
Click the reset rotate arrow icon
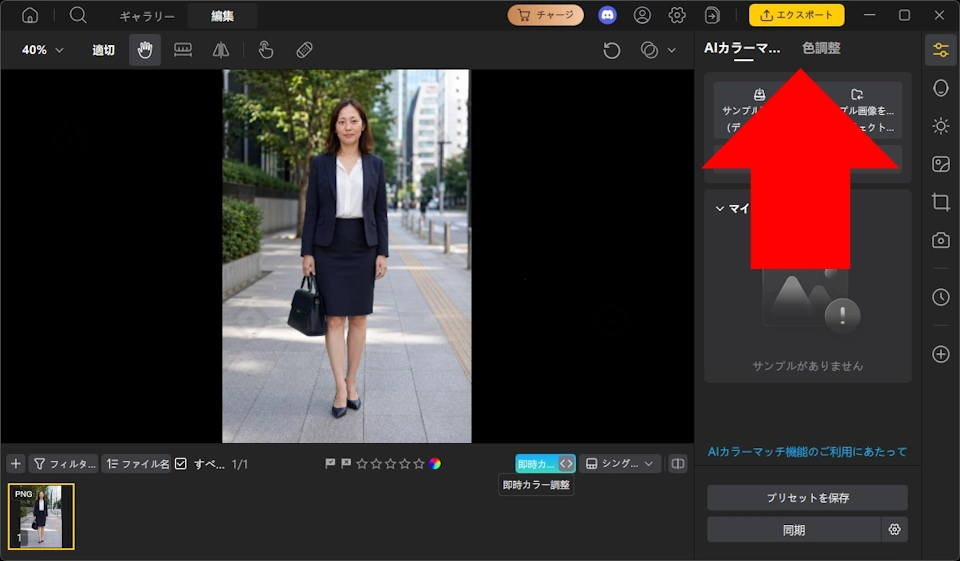pyautogui.click(x=612, y=50)
